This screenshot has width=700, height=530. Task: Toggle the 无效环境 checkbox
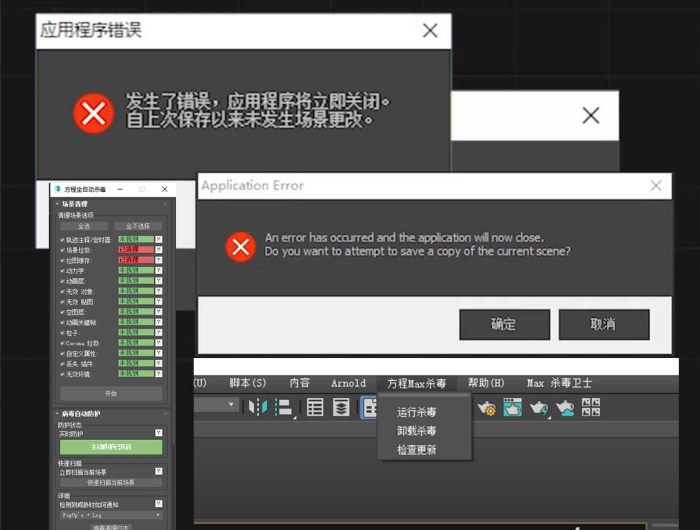point(62,374)
